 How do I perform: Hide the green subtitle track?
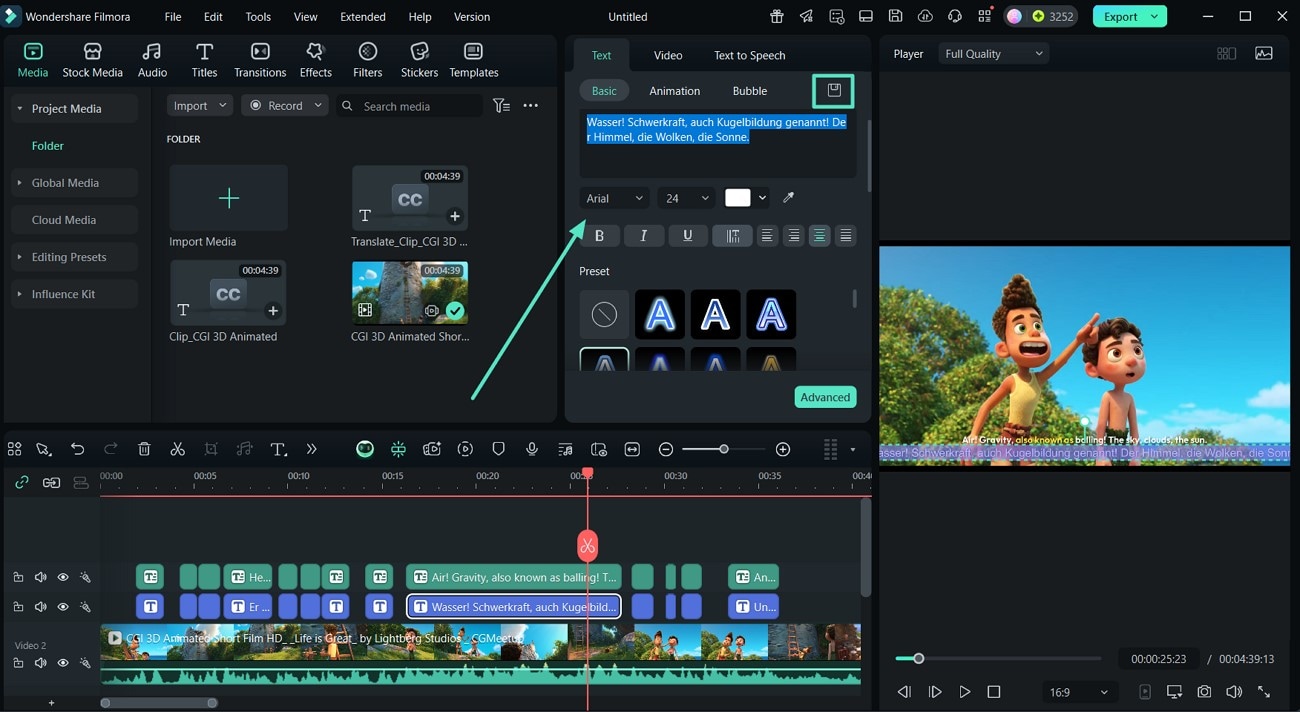[63, 577]
